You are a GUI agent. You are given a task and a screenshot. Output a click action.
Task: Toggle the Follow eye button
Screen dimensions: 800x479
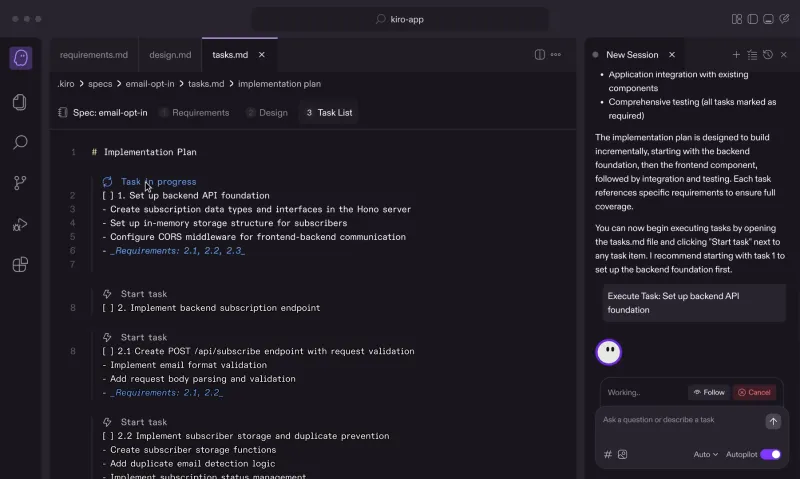[x=708, y=392]
